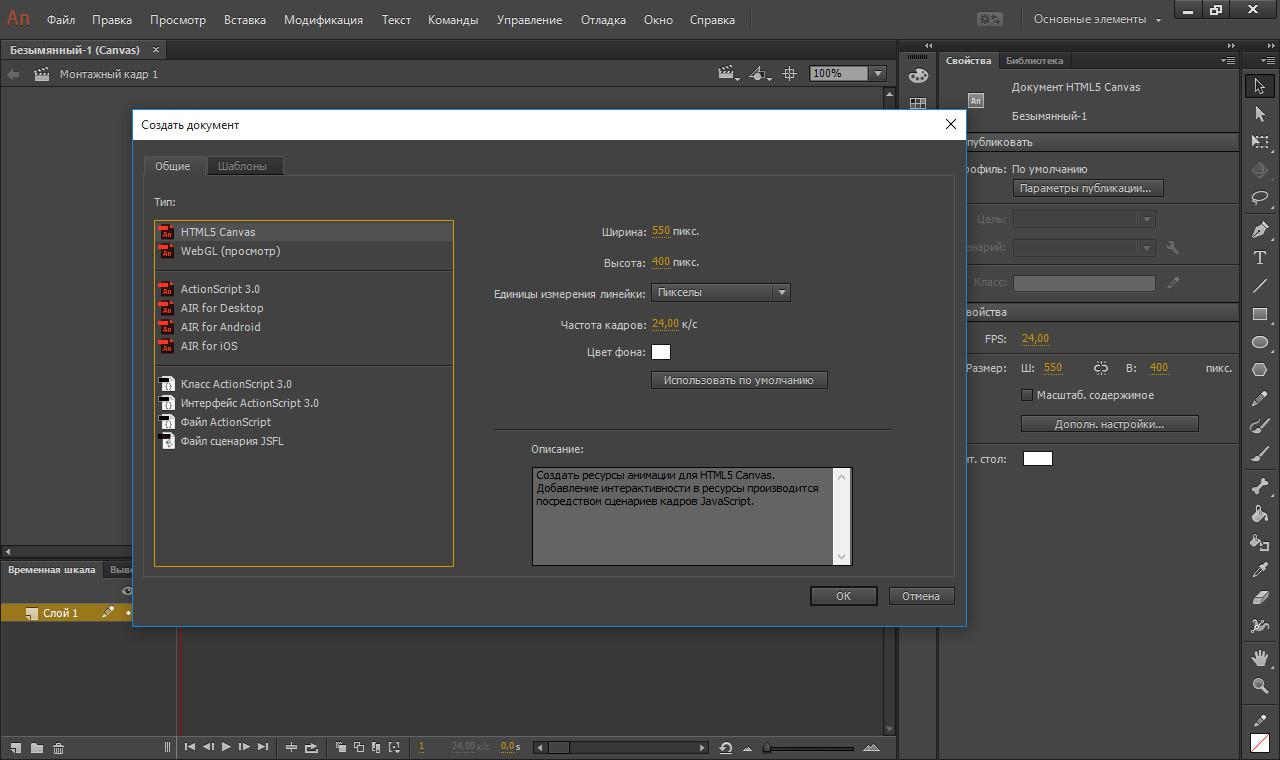Screen dimensions: 1280x760
Task: Open the Управление menu
Action: click(529, 19)
